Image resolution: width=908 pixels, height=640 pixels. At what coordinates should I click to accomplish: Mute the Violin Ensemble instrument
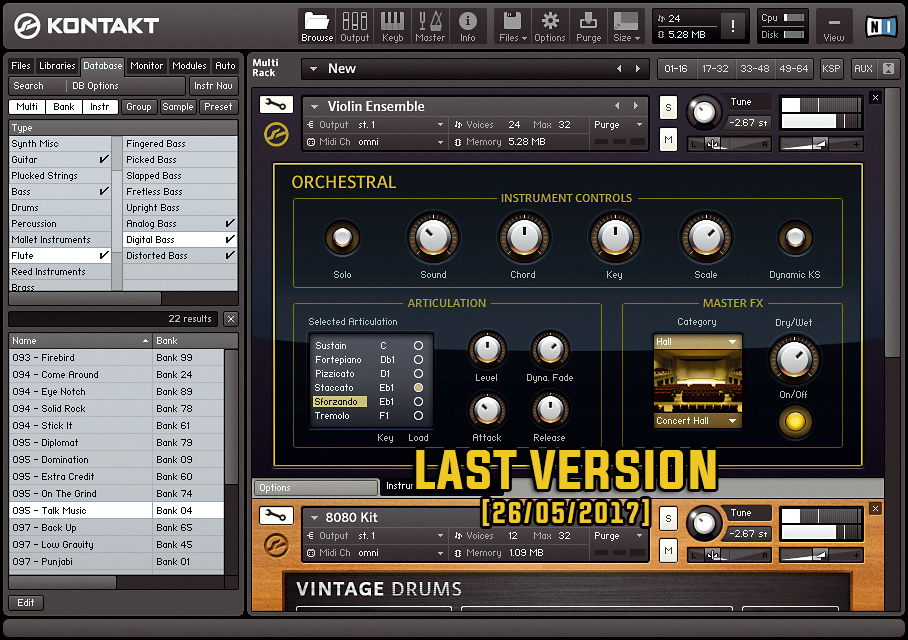point(668,140)
